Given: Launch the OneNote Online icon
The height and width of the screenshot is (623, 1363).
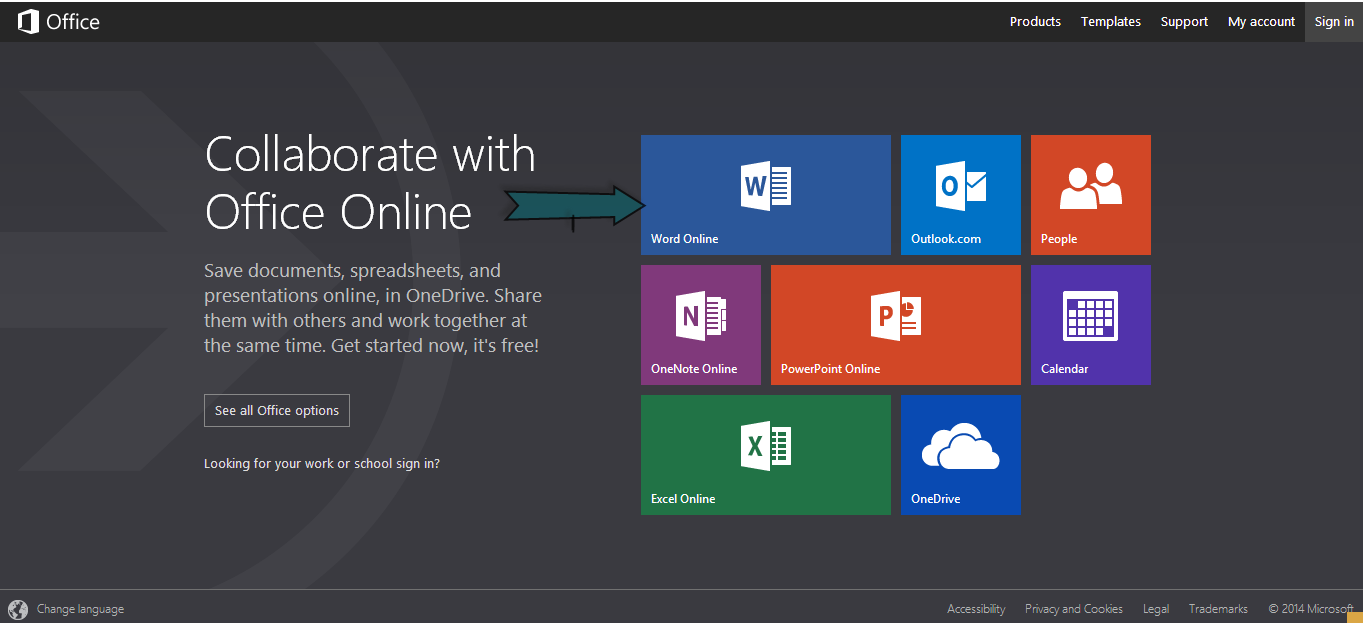Looking at the screenshot, I should (701, 316).
